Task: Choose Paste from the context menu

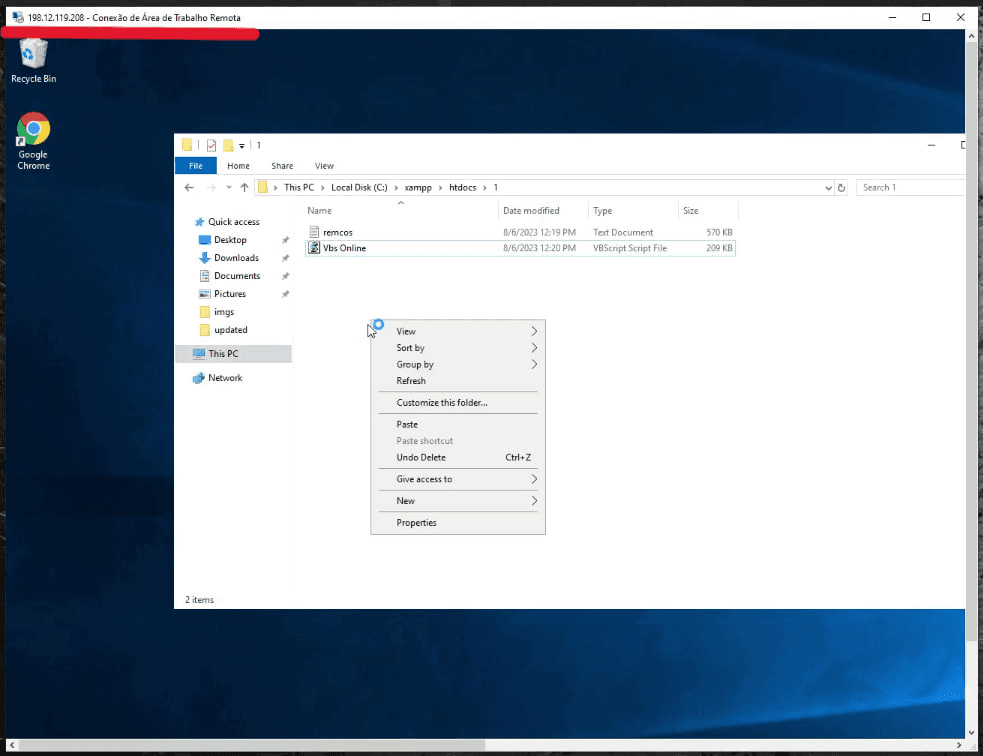Action: pyautogui.click(x=458, y=424)
